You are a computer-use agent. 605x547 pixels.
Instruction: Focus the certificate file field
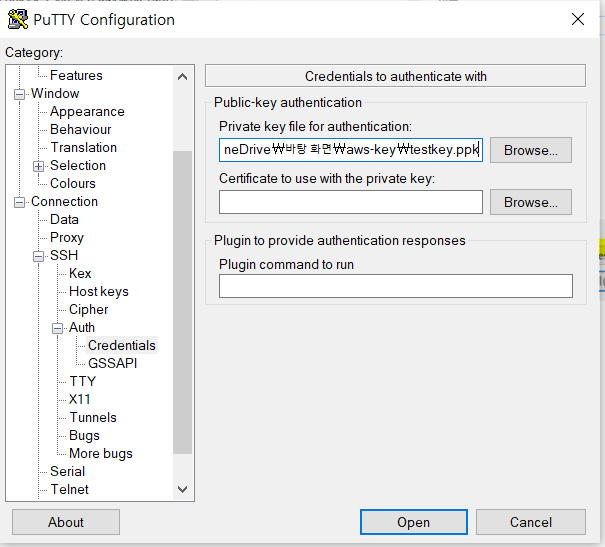point(351,202)
